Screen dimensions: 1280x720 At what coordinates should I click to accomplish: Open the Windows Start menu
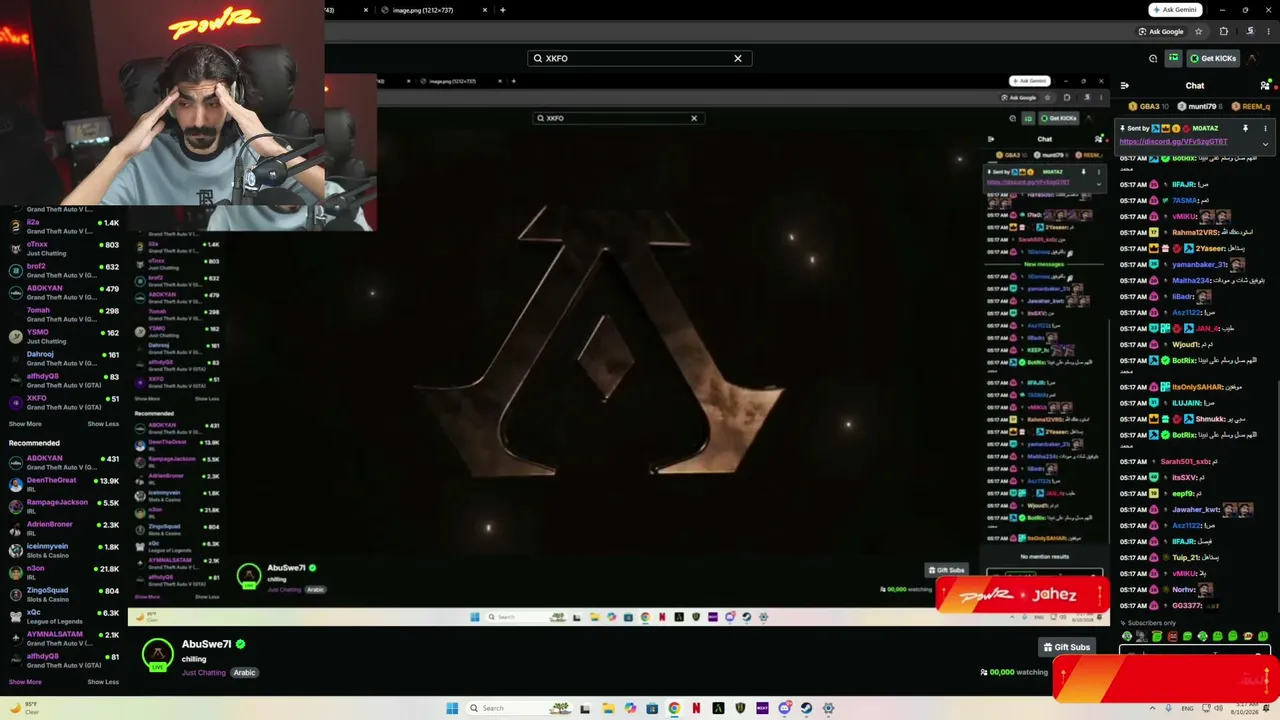click(x=452, y=708)
